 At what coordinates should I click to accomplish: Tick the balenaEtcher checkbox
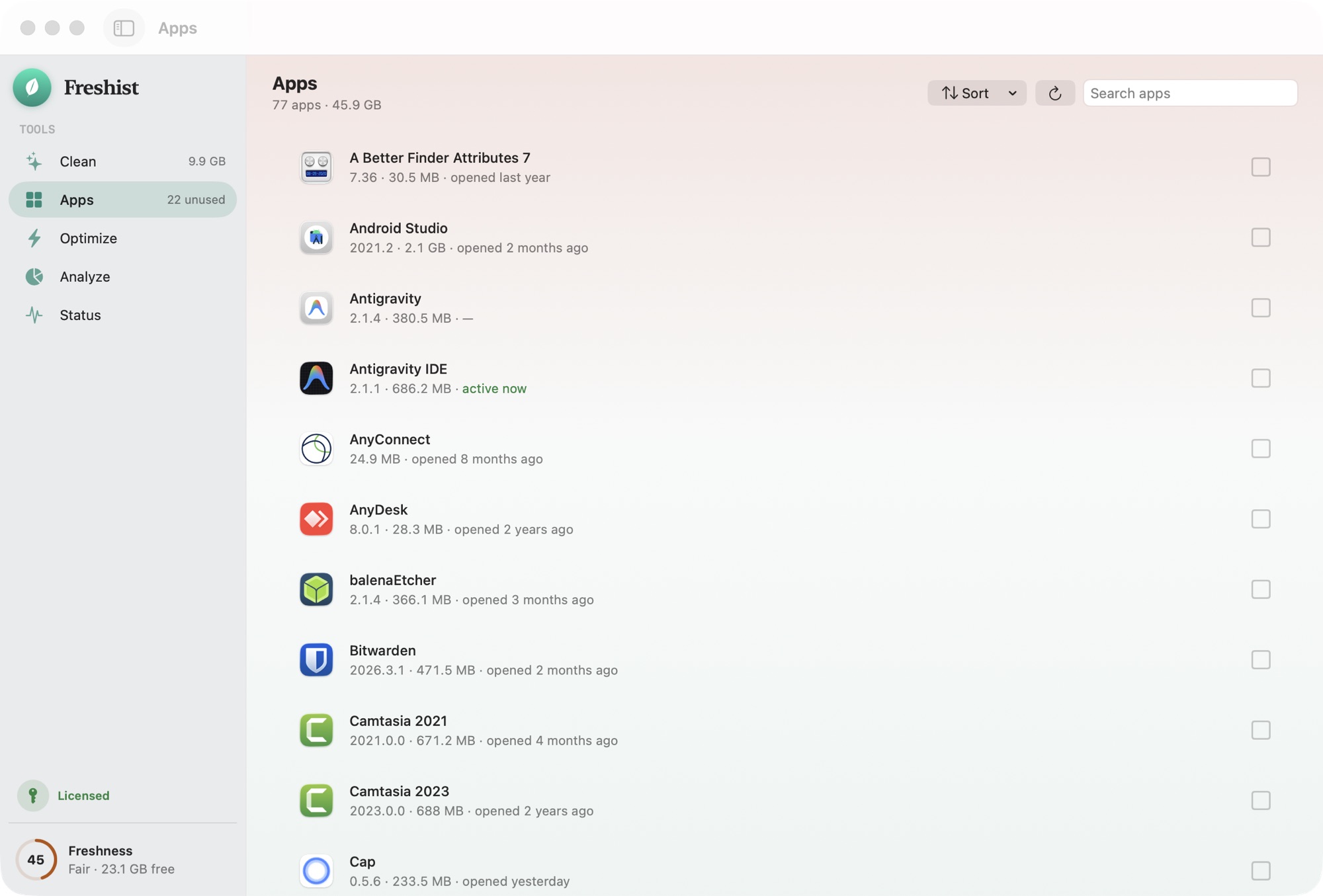[1261, 590]
